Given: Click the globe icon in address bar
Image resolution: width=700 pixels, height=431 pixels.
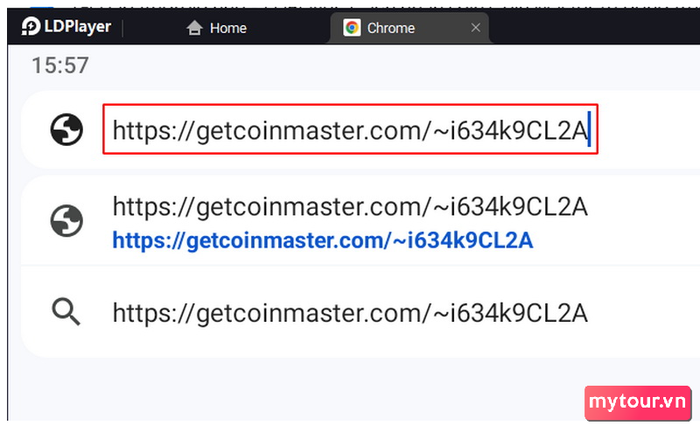Looking at the screenshot, I should [67, 130].
